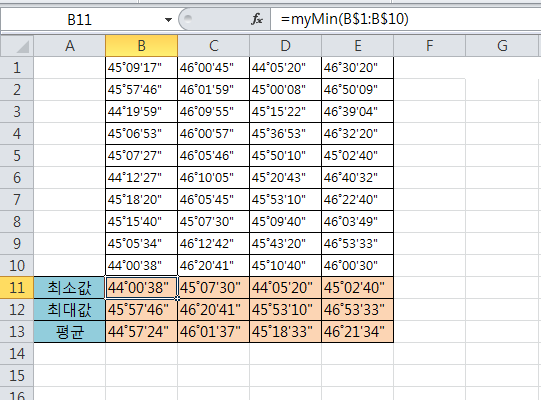Select column A header

click(x=70, y=46)
